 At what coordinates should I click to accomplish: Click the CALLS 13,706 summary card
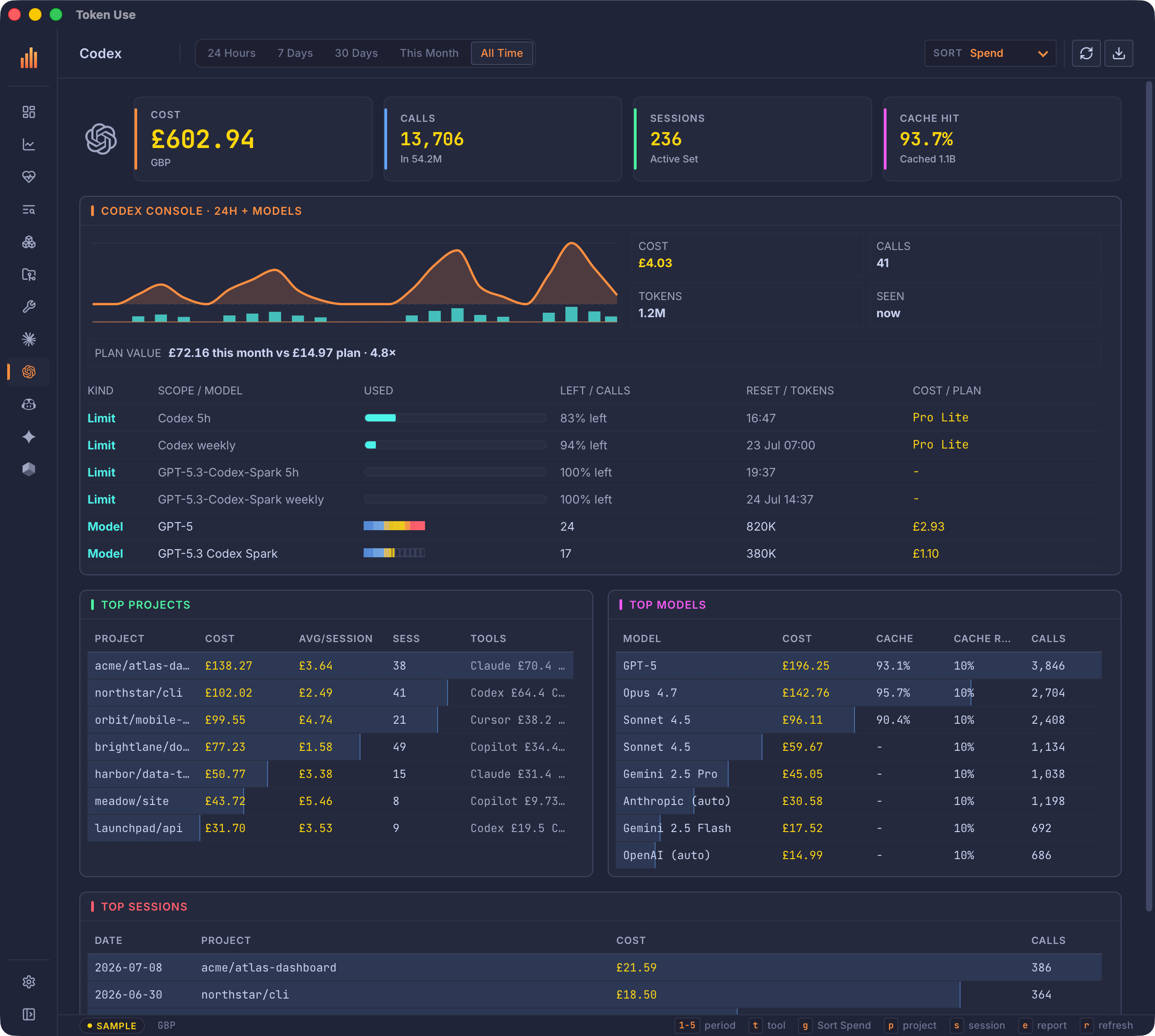(503, 139)
